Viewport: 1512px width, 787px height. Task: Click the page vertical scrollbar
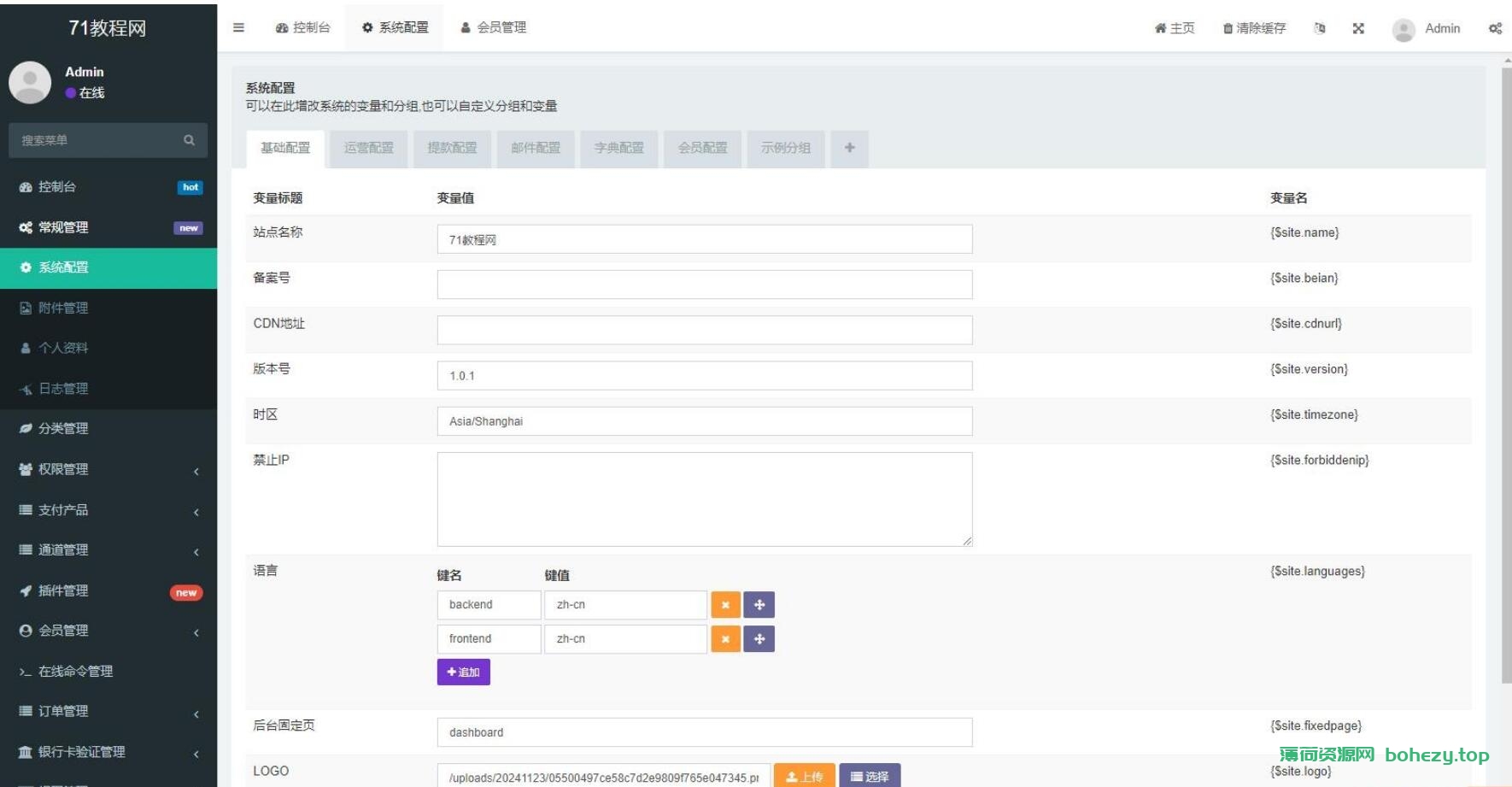(1506, 376)
